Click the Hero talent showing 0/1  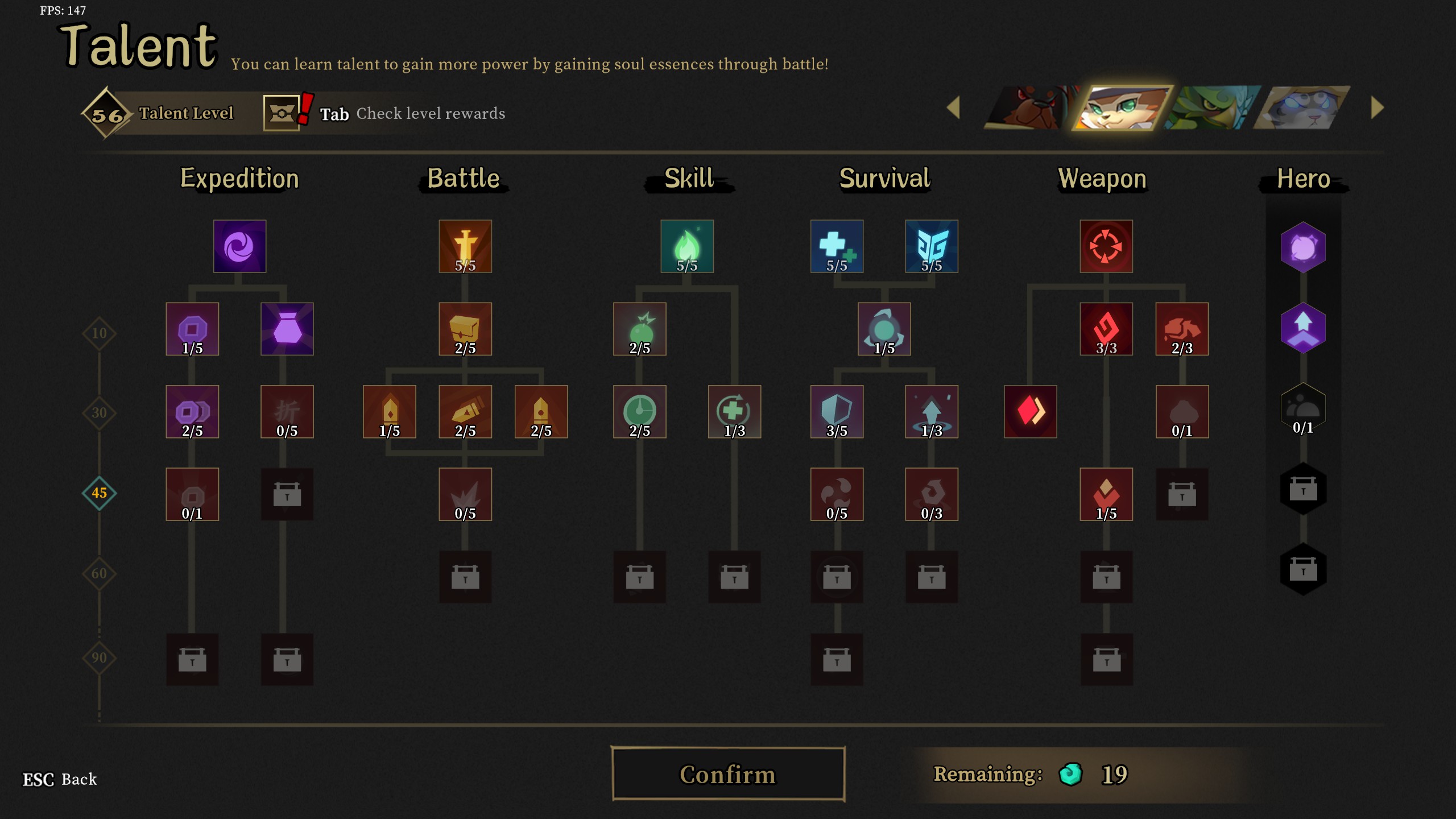[x=1303, y=409]
